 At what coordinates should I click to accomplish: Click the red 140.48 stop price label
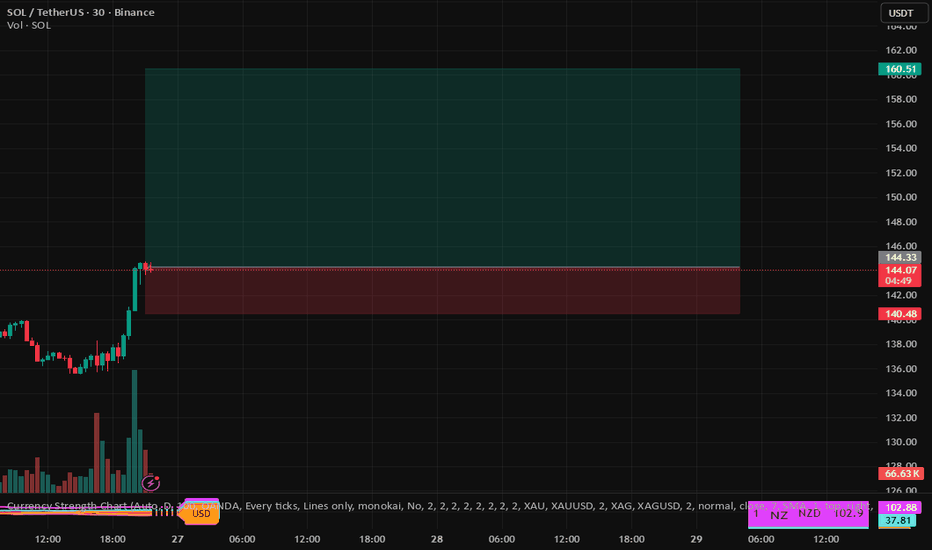(897, 314)
